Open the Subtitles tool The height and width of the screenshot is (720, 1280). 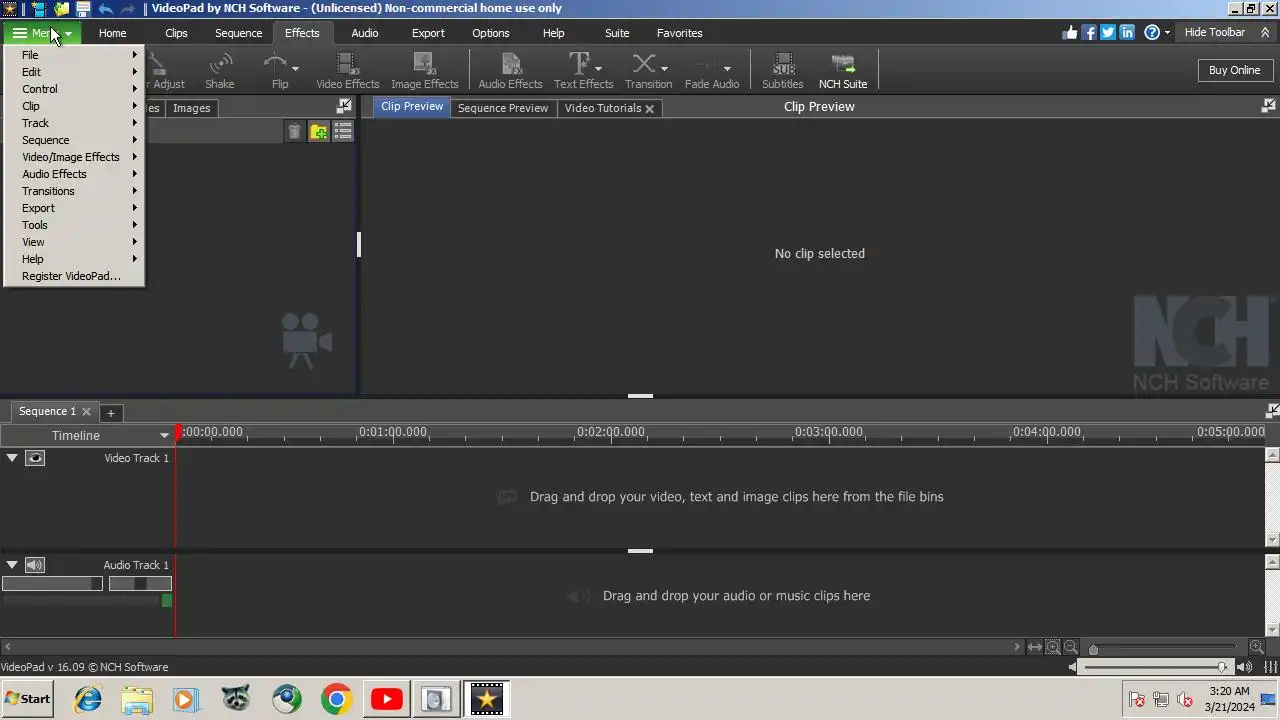pos(783,71)
